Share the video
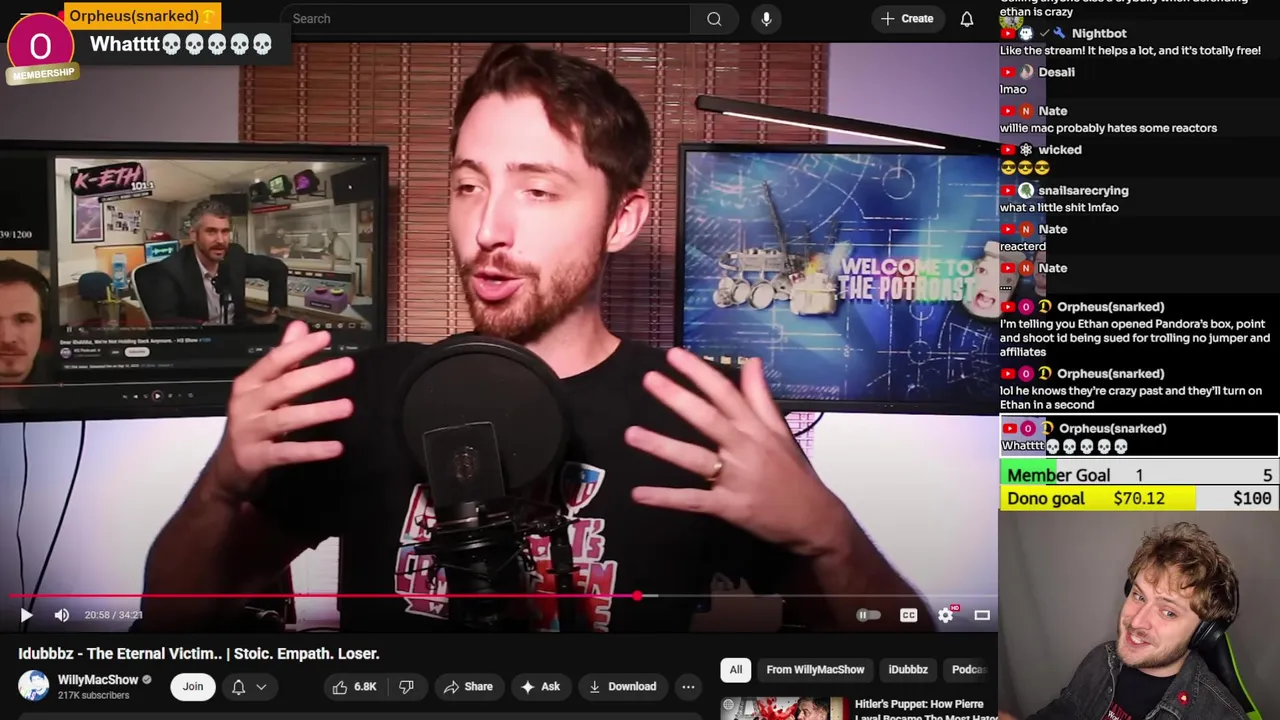Image resolution: width=1280 pixels, height=720 pixels. [468, 687]
